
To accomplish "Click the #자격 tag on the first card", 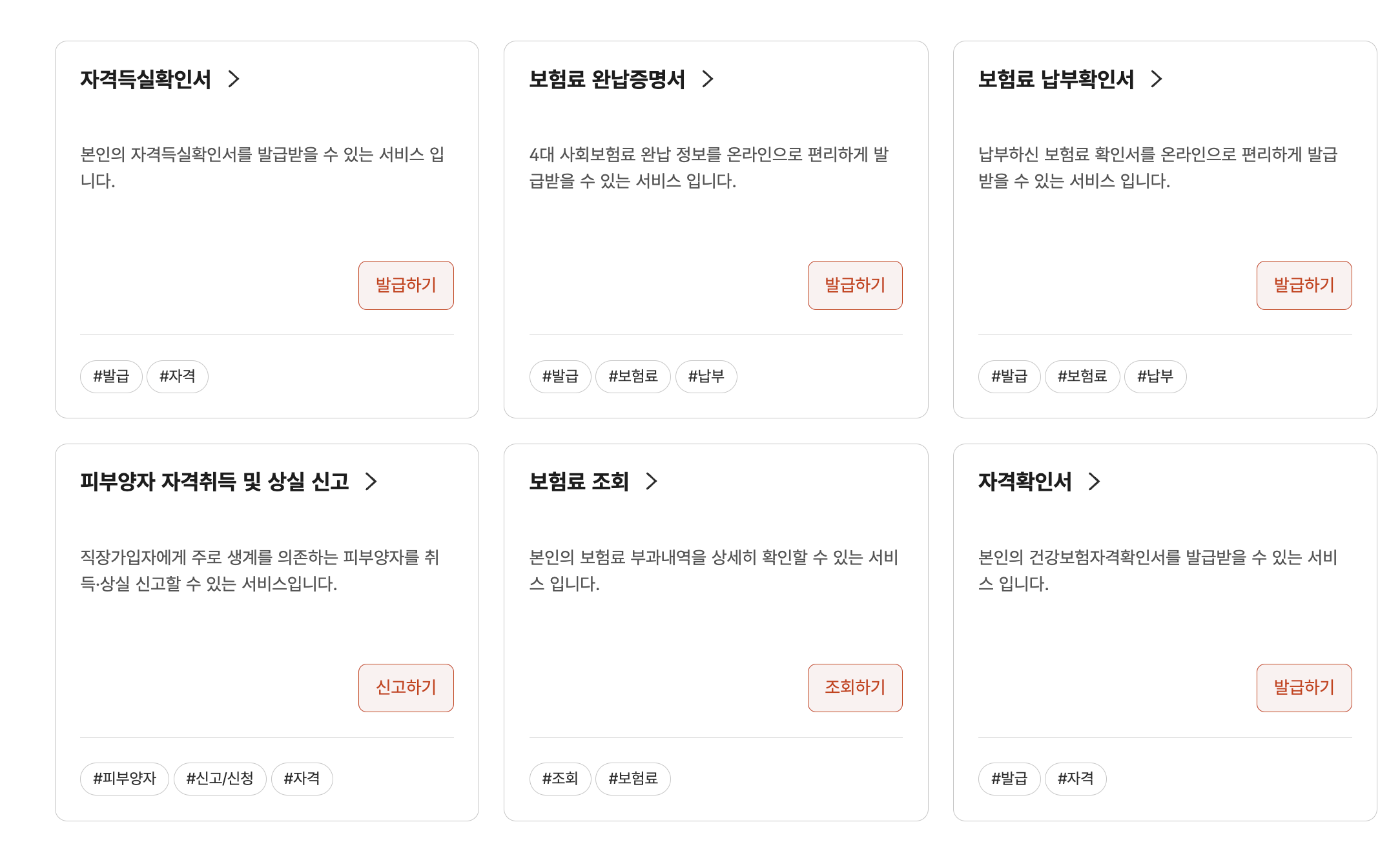I will (x=178, y=376).
